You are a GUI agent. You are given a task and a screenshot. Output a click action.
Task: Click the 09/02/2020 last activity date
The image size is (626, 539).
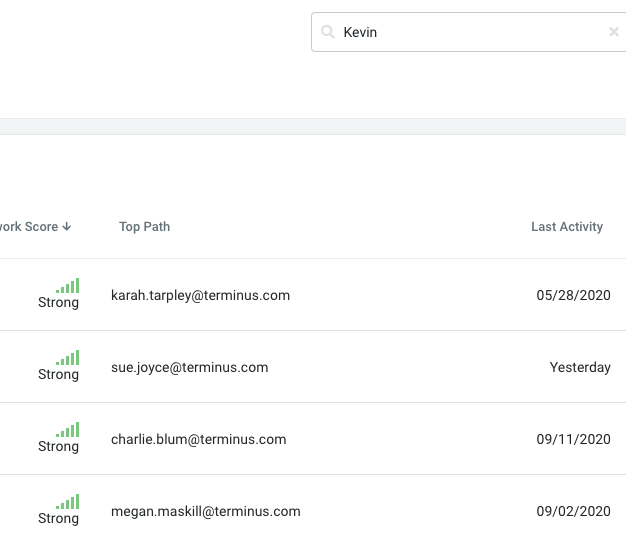click(x=573, y=511)
